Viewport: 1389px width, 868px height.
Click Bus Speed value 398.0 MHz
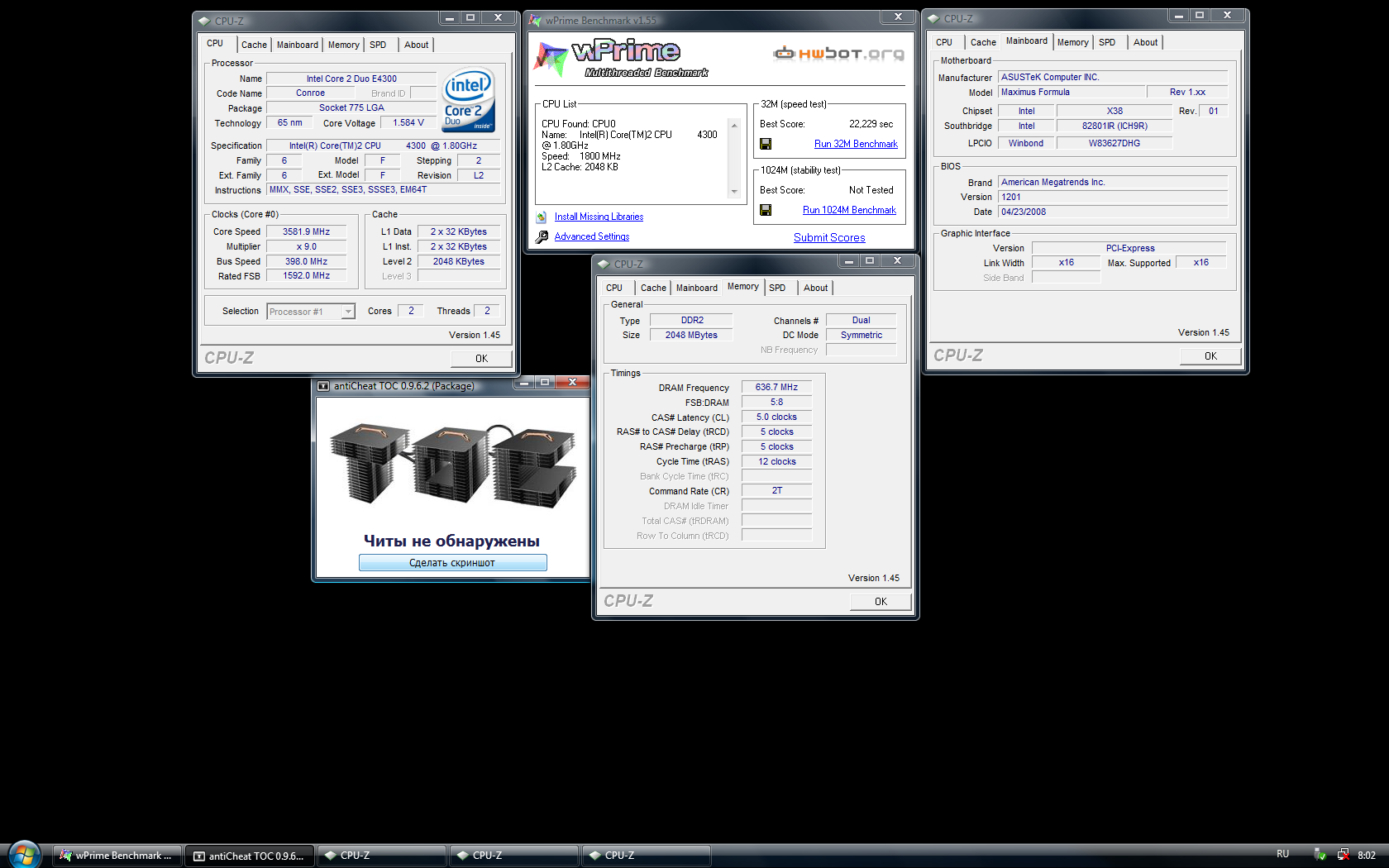point(306,262)
